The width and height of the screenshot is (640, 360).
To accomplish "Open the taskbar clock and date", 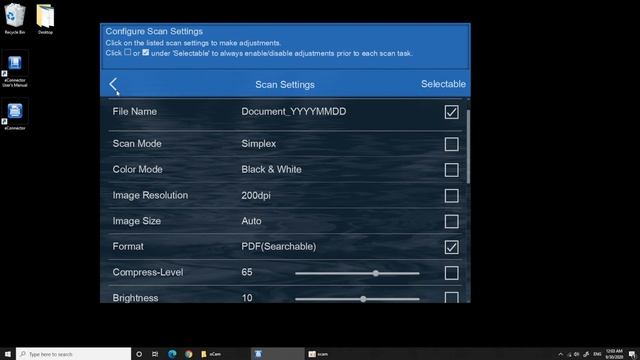I will (614, 354).
